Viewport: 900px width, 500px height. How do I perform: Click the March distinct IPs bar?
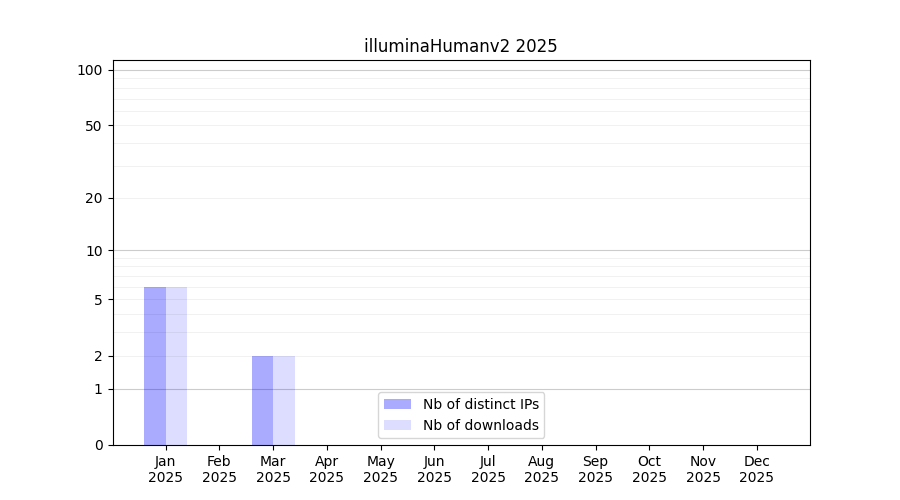click(x=262, y=400)
